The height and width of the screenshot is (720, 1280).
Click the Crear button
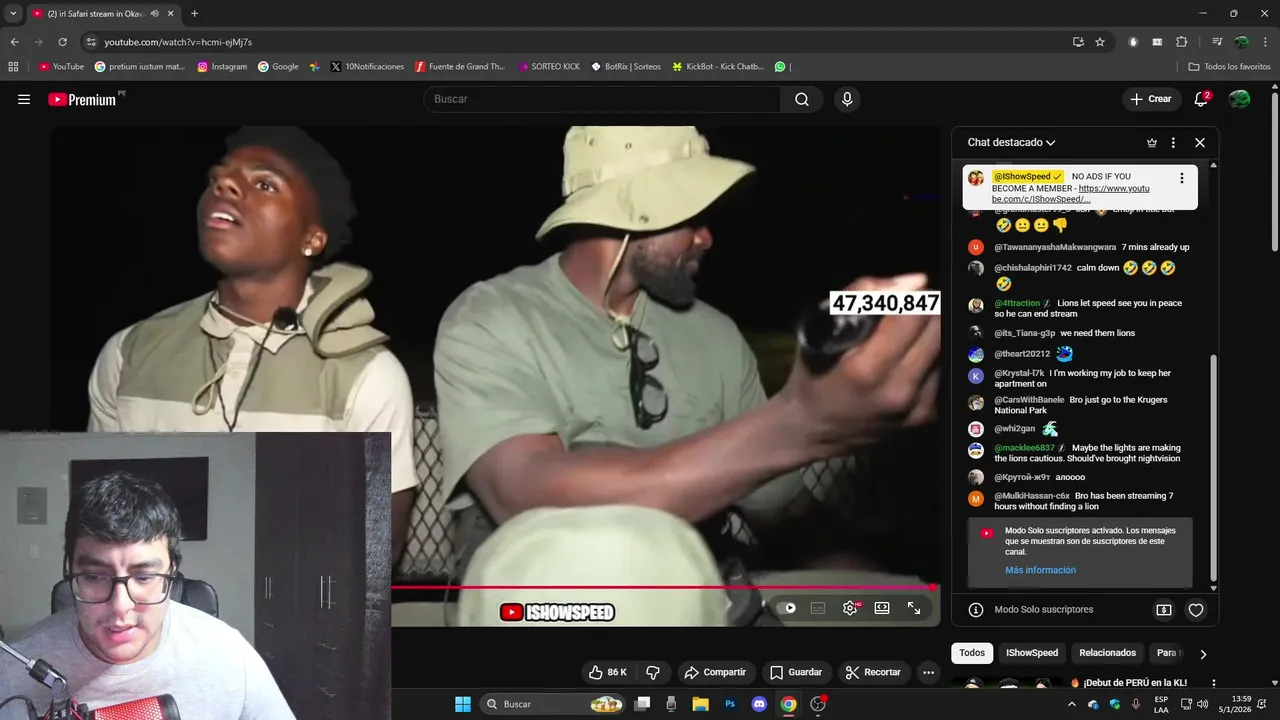point(1151,99)
